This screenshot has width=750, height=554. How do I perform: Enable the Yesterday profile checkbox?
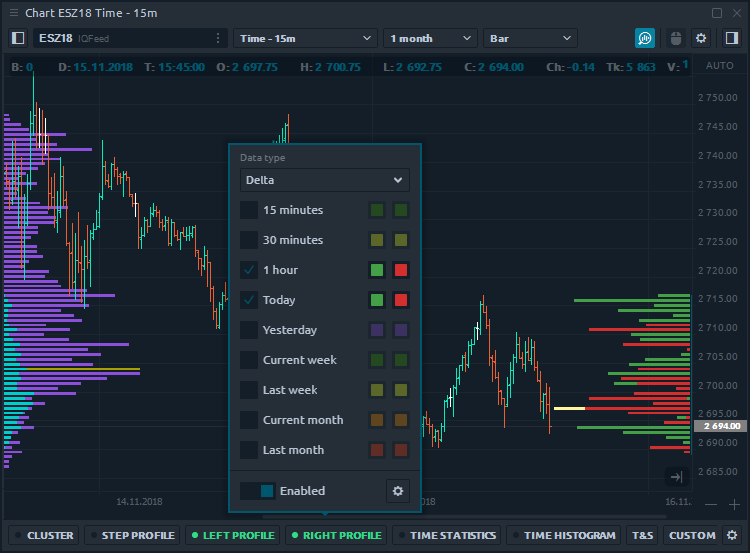[x=249, y=330]
